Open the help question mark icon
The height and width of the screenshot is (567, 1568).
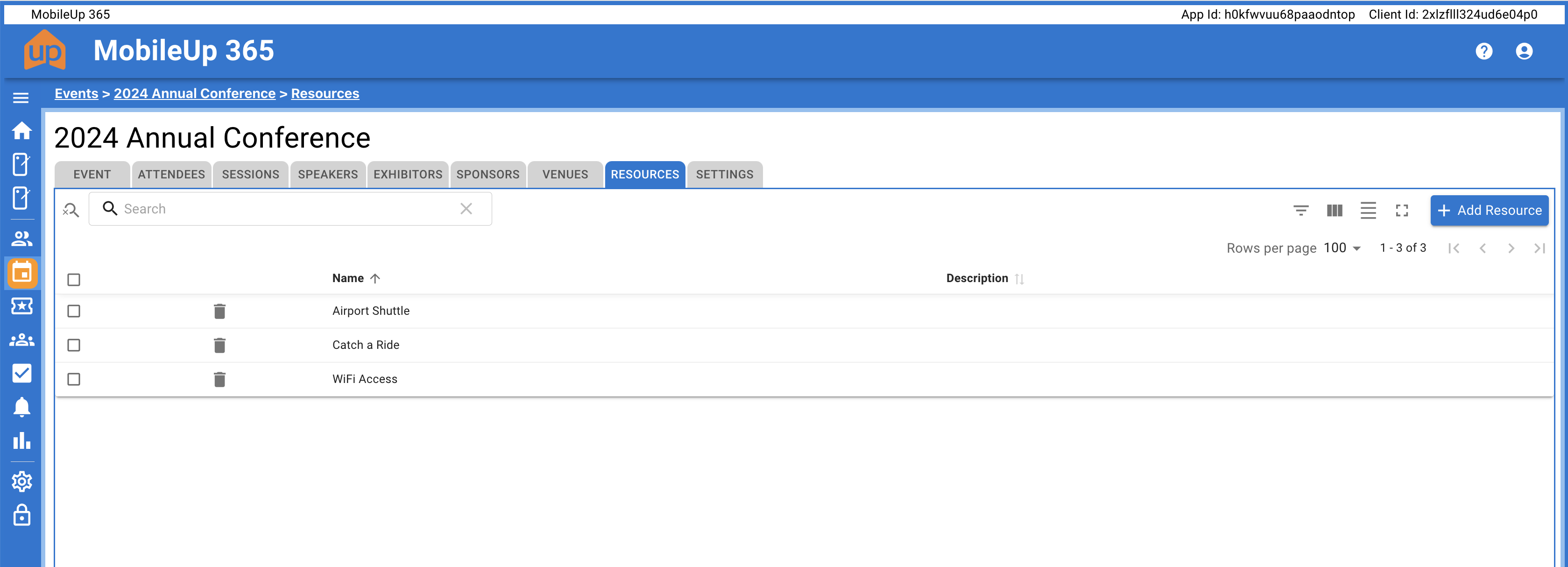[x=1484, y=51]
